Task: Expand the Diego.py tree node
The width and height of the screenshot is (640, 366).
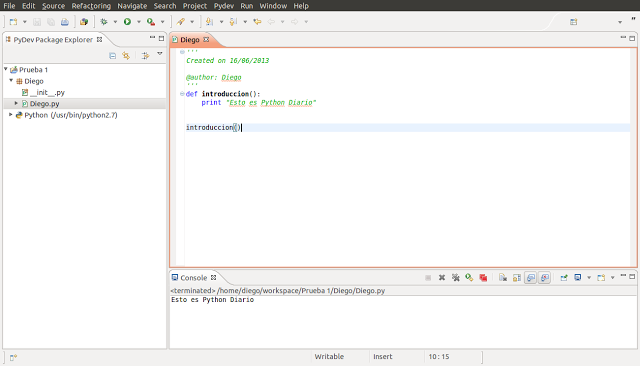Action: click(16, 104)
